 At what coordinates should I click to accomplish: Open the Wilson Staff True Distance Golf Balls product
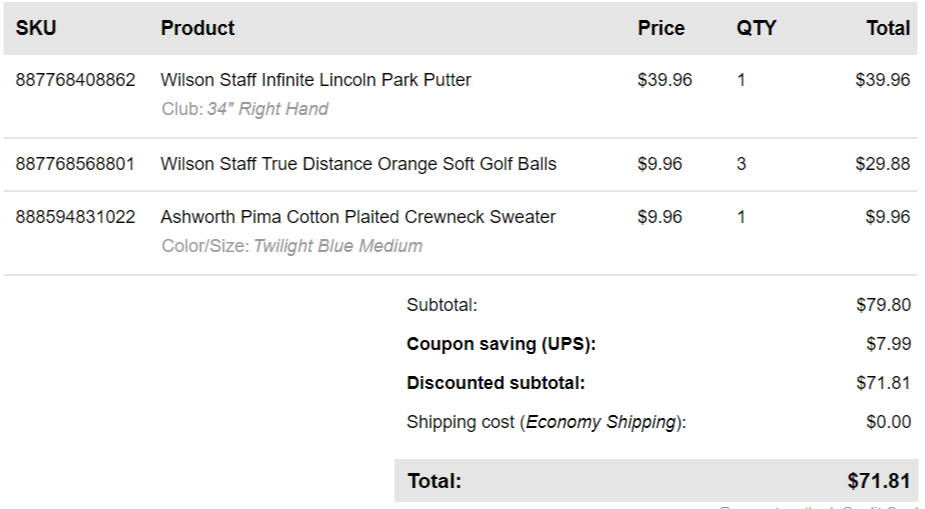(x=358, y=164)
